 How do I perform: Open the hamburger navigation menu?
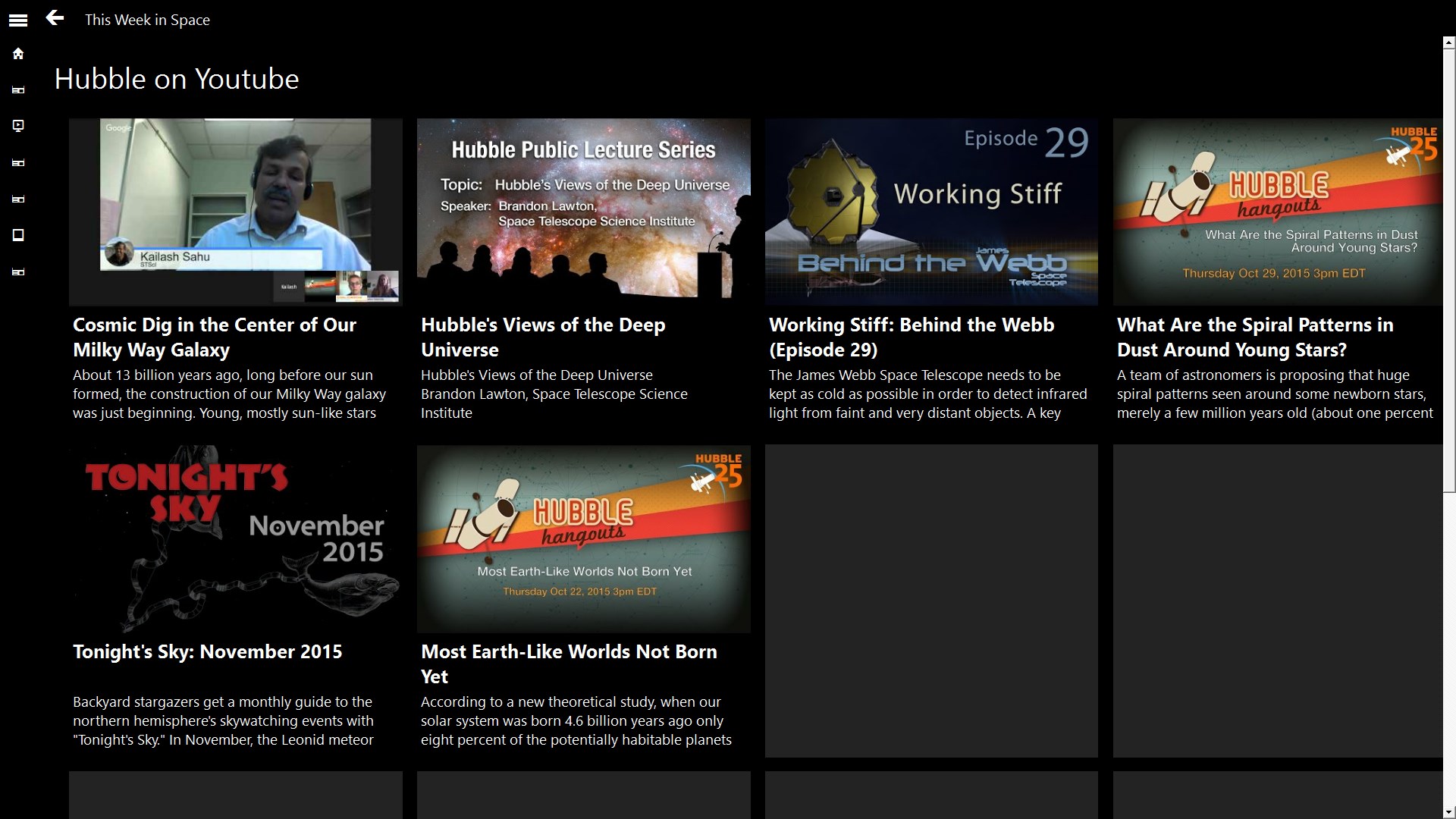click(18, 20)
